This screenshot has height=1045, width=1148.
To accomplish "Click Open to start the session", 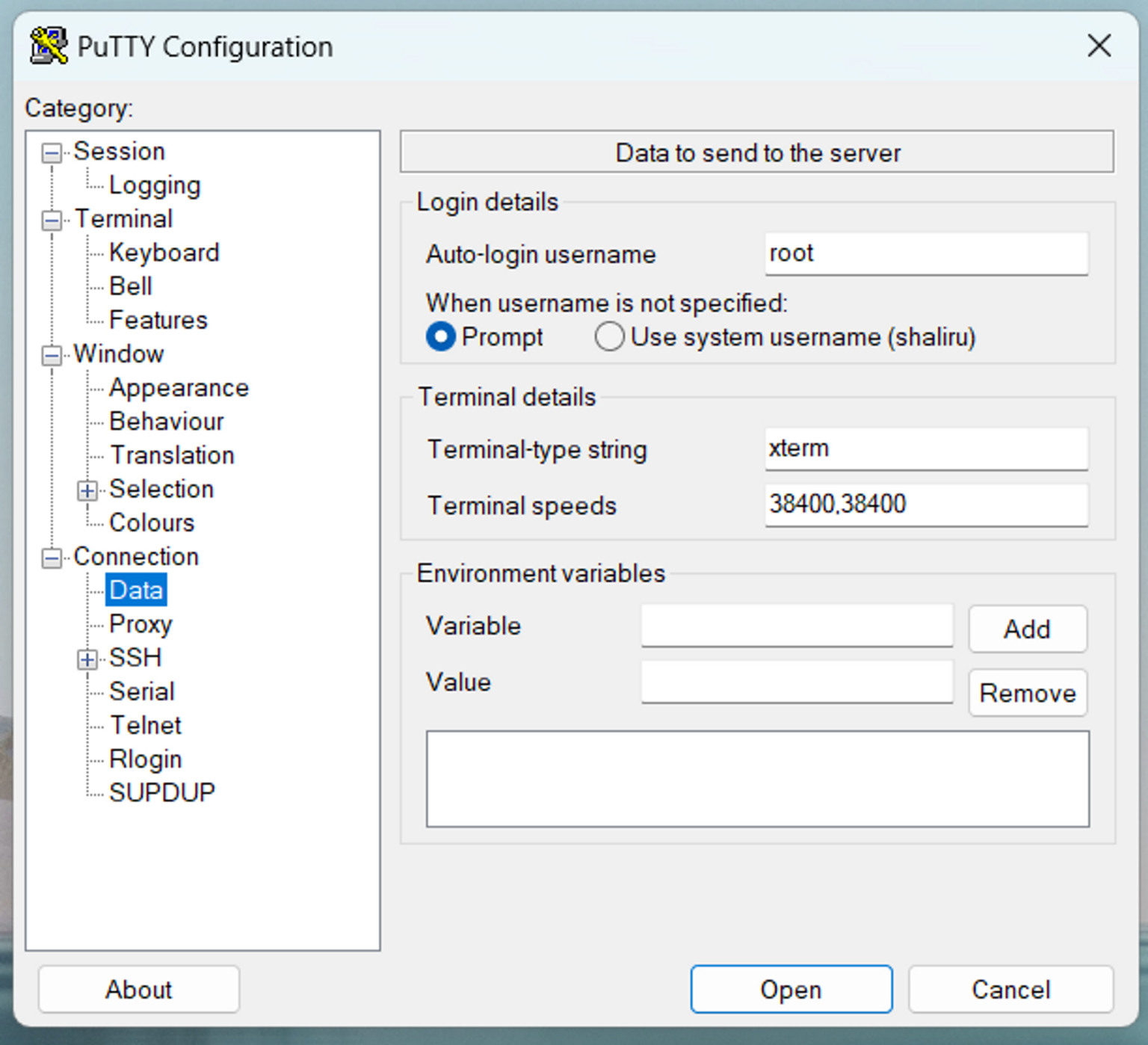I will pos(791,989).
